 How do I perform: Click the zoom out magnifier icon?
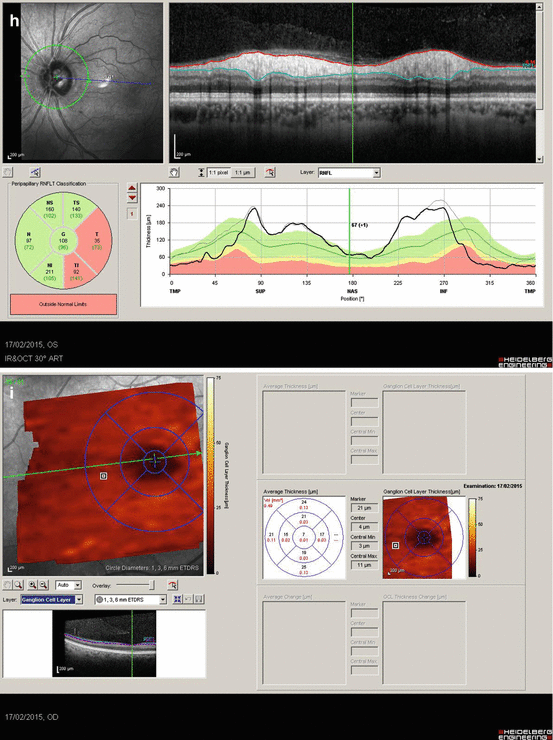(x=43, y=585)
